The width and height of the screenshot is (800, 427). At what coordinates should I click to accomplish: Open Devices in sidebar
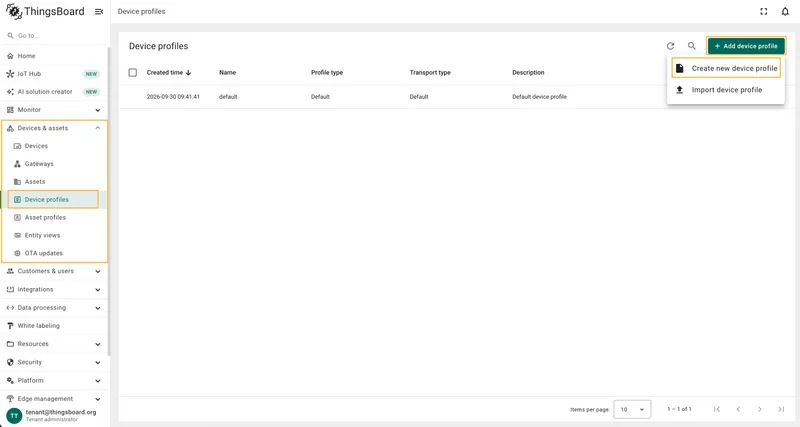(55, 146)
